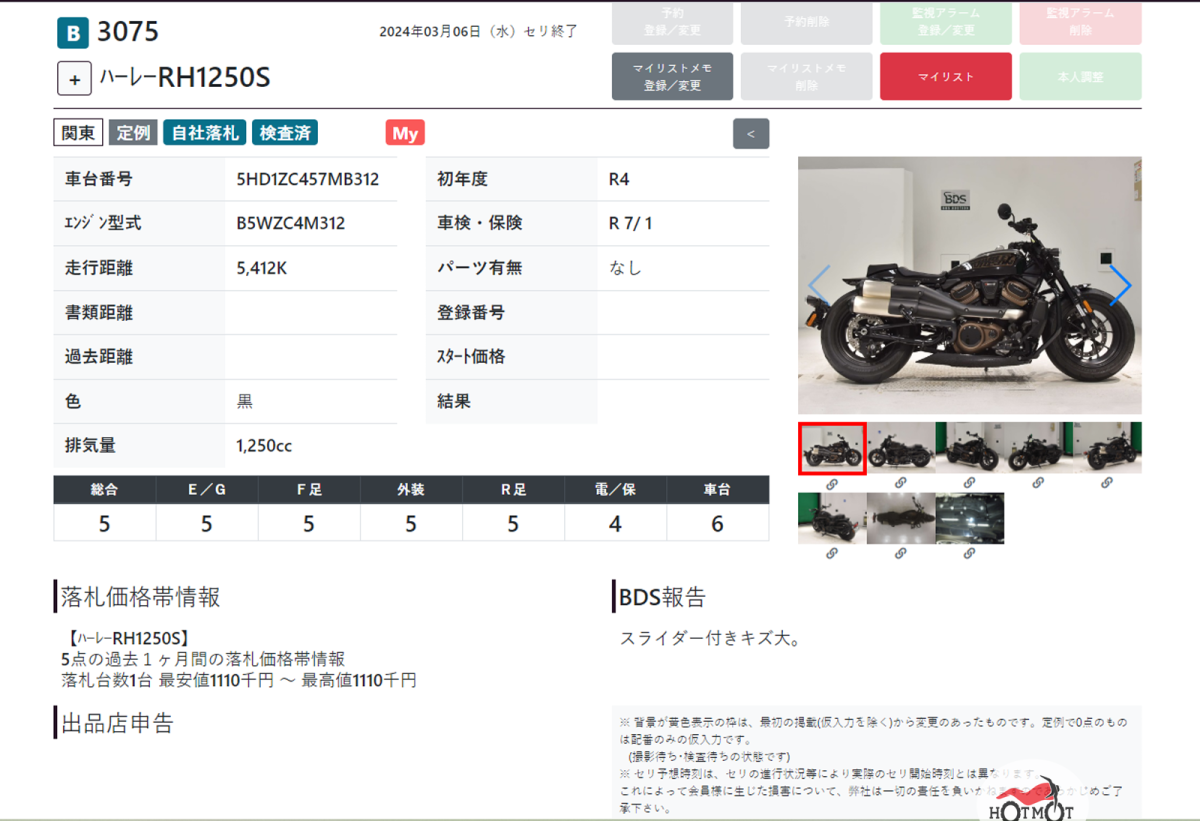Screen dimensions: 1200x821
Task: Select the rear-view thumbnail in second row
Action: (832, 518)
